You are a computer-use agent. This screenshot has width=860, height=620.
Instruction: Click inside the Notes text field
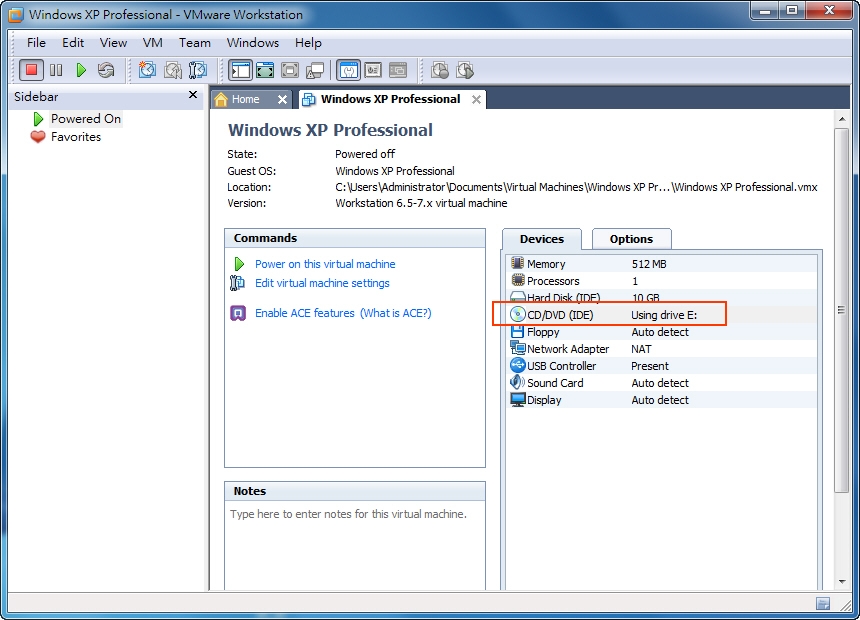(355, 545)
